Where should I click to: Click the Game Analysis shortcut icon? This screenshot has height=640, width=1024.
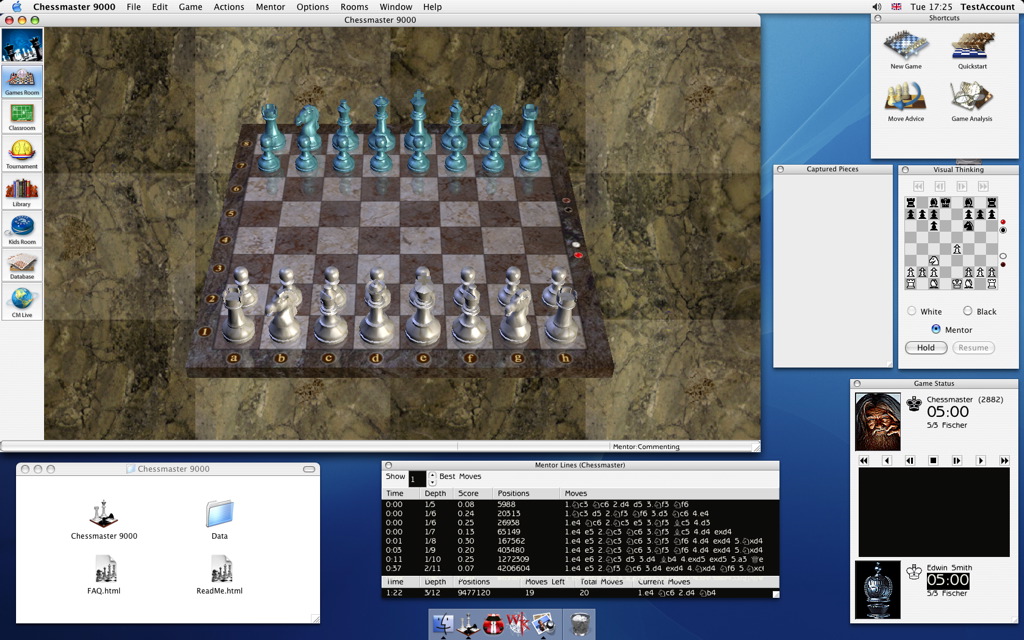pos(972,102)
